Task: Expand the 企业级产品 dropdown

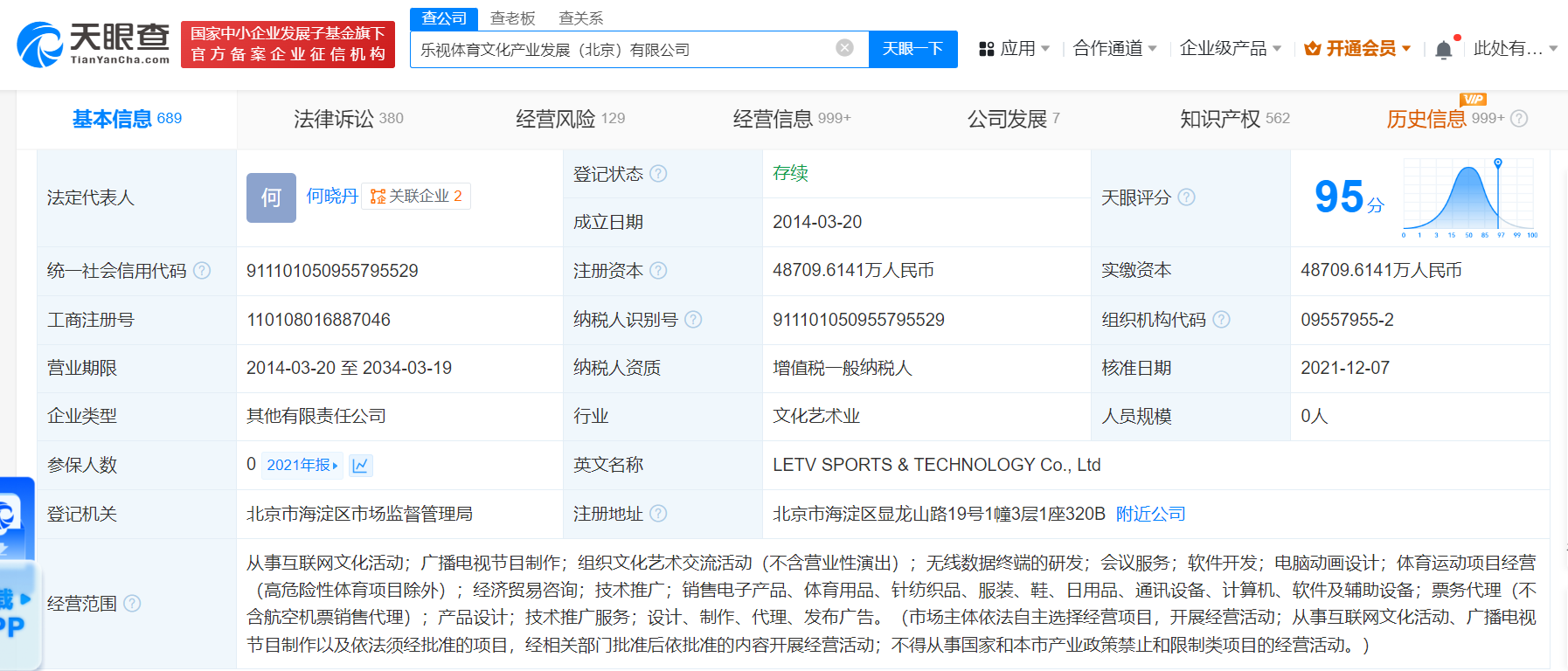Action: pyautogui.click(x=1230, y=49)
